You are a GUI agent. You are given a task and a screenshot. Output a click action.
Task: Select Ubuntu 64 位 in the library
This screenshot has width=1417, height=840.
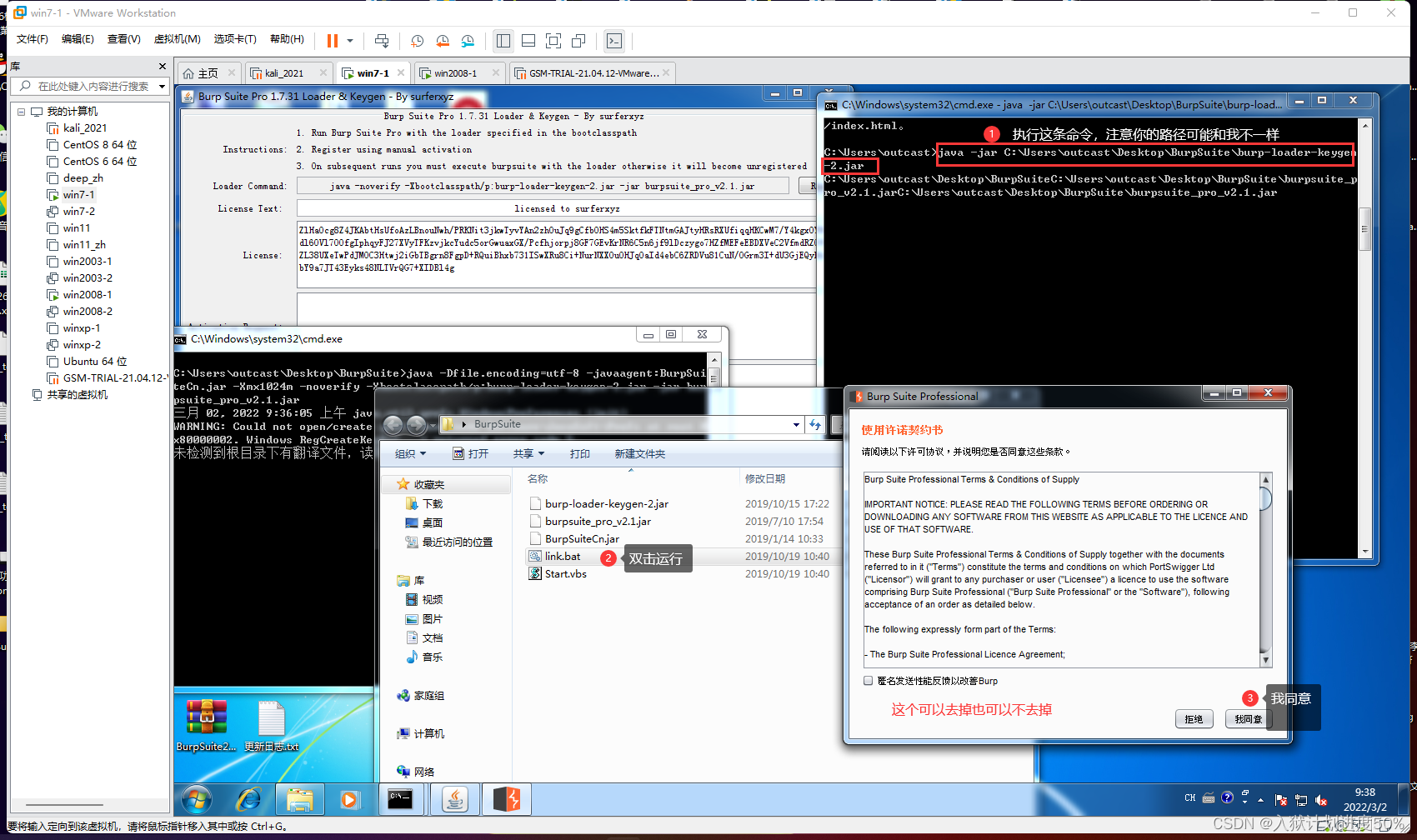(94, 361)
